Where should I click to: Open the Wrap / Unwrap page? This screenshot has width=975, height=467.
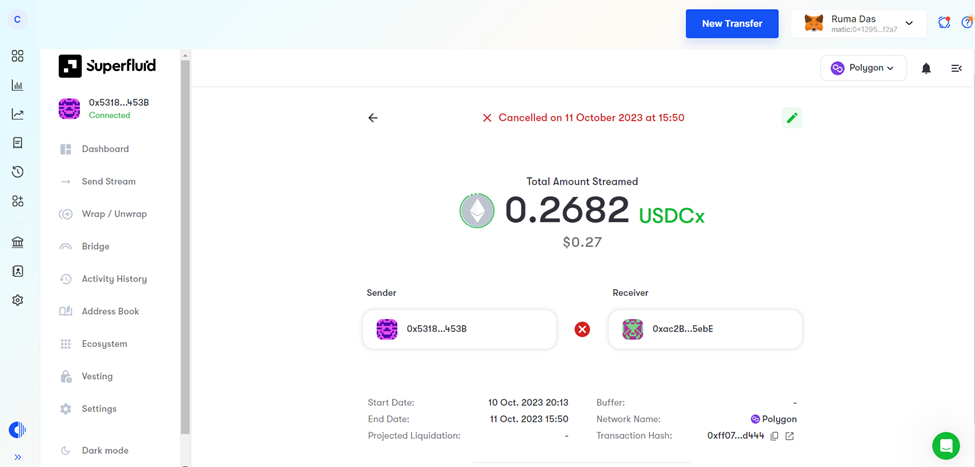(x=113, y=214)
